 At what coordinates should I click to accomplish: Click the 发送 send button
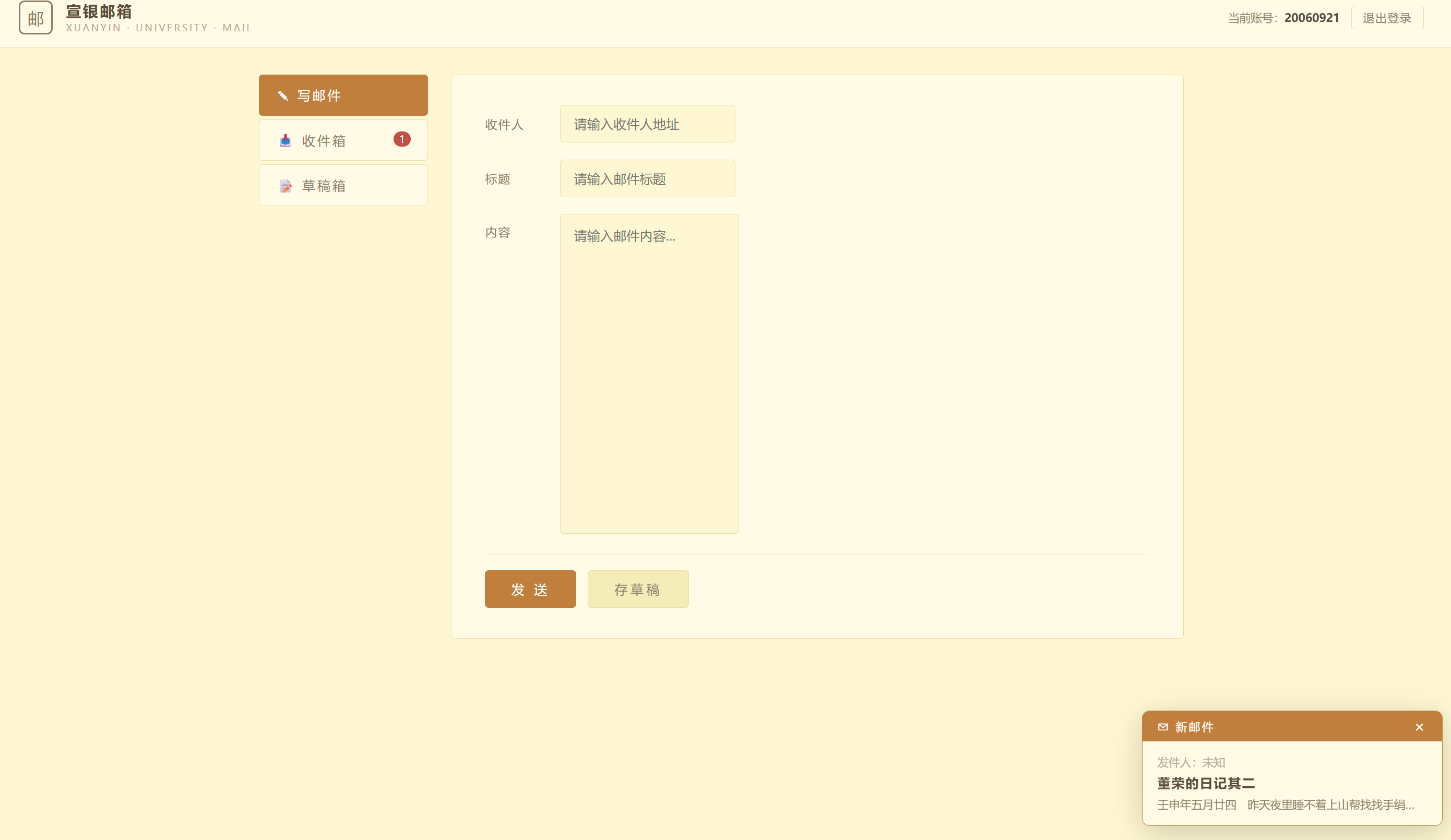pos(530,589)
